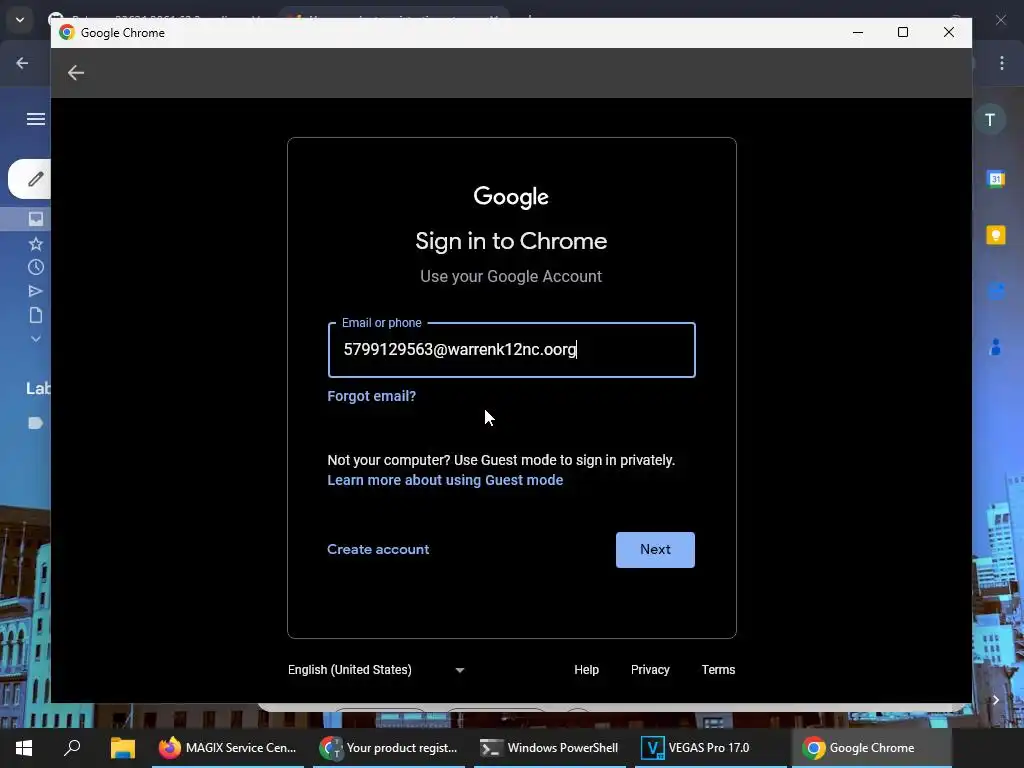Open Drafts document icon in sidebar

tap(36, 315)
